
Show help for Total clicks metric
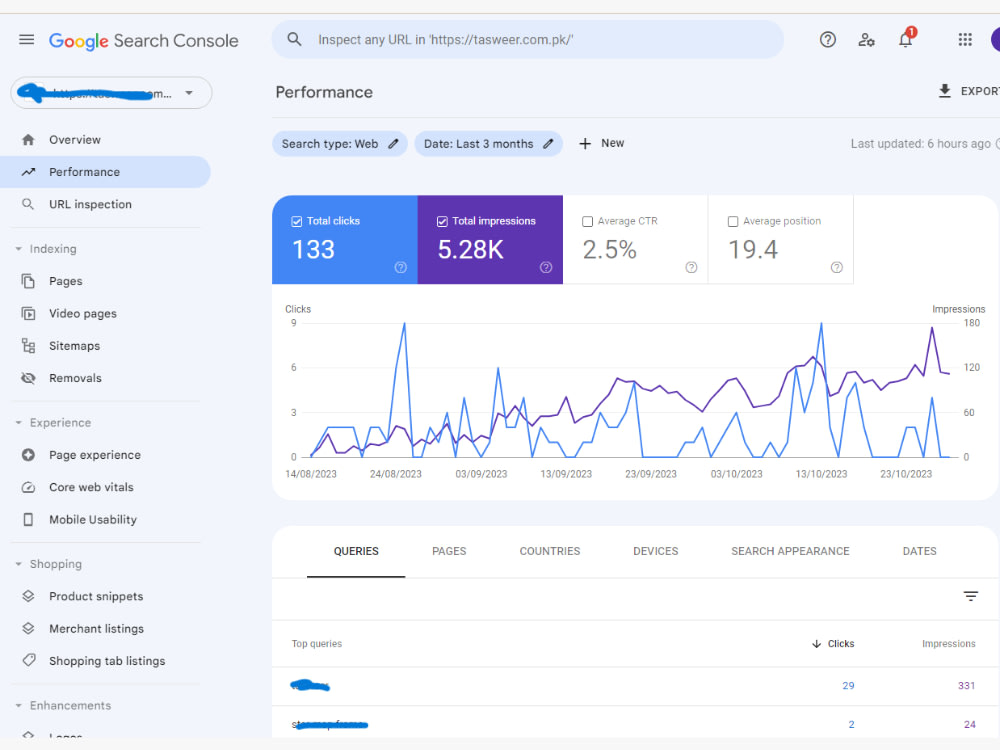(401, 267)
